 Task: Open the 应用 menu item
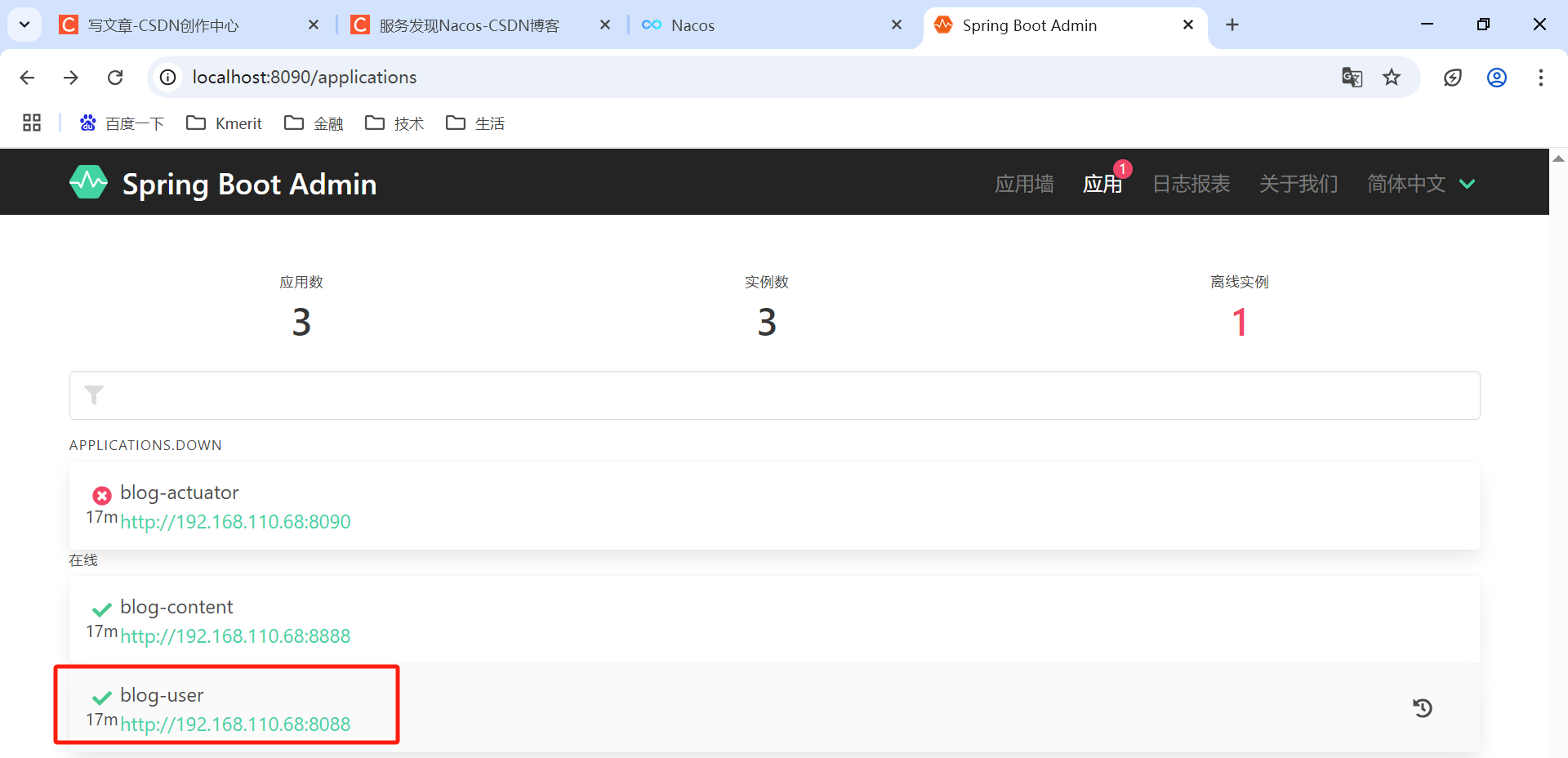click(x=1102, y=184)
